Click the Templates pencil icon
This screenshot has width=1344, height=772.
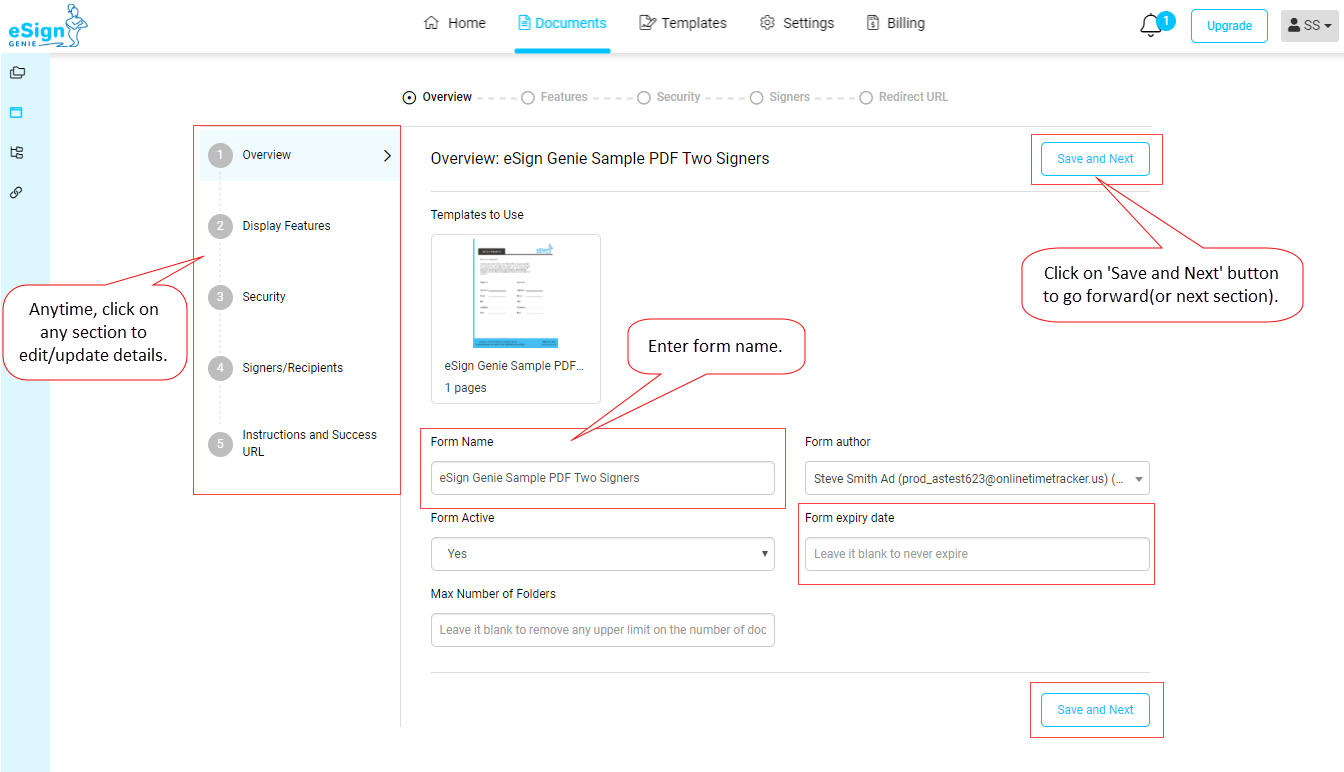(647, 23)
